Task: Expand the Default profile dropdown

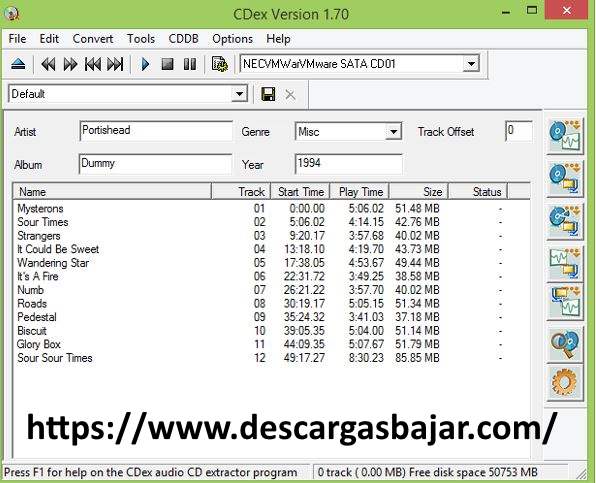Action: (x=239, y=94)
